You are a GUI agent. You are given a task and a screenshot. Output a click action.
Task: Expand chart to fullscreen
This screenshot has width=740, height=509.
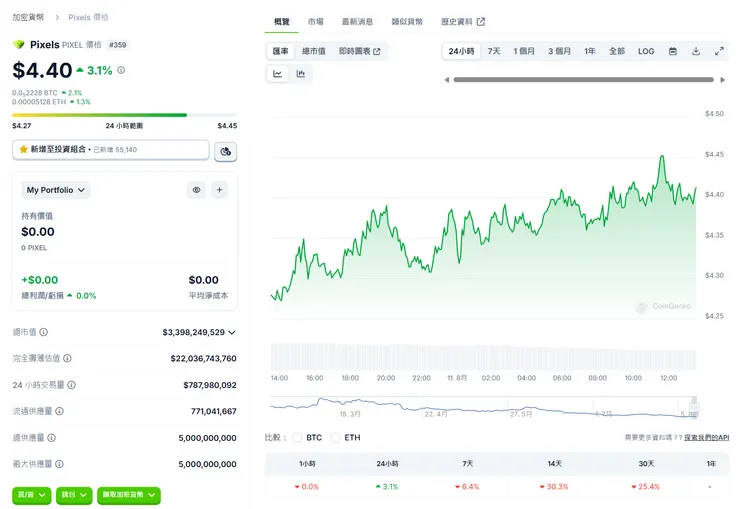[x=719, y=51]
